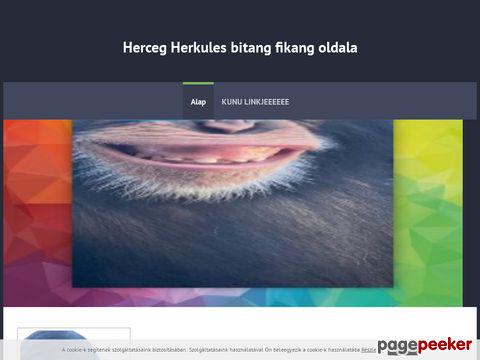Screen dimensions: 480x360
Task: Click the empty navigation bar right of KUNU LINKJEEEEEE
Action: pyautogui.click(x=383, y=102)
